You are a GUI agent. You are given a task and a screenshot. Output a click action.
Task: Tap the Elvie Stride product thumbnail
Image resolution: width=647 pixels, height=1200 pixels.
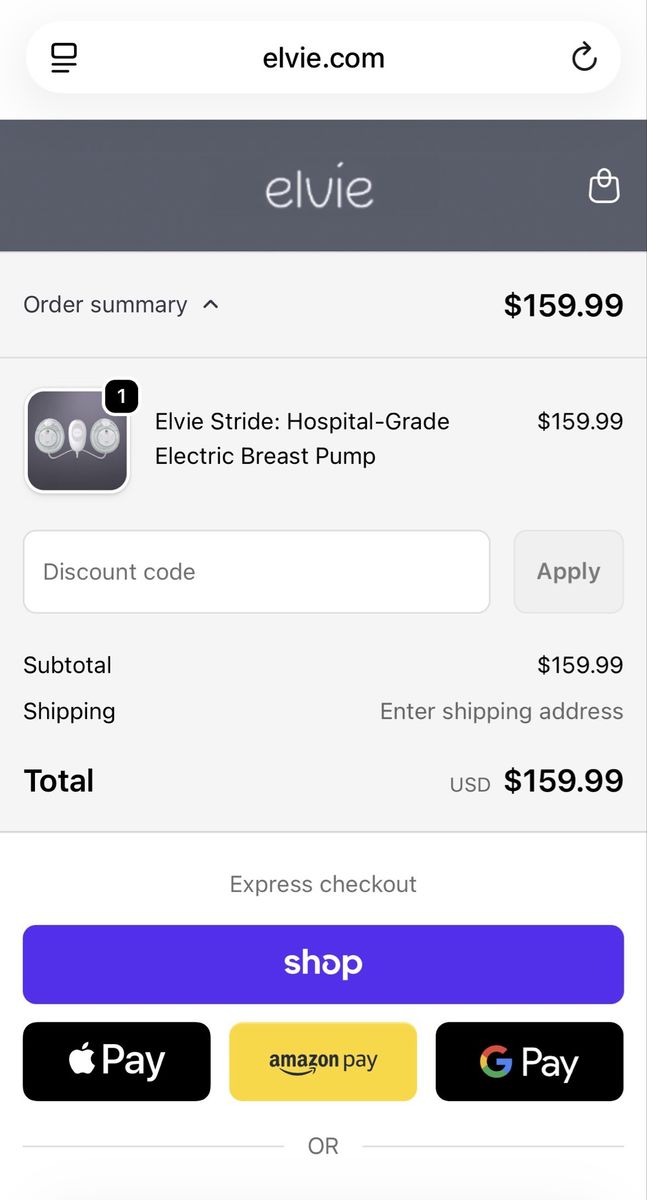click(76, 441)
